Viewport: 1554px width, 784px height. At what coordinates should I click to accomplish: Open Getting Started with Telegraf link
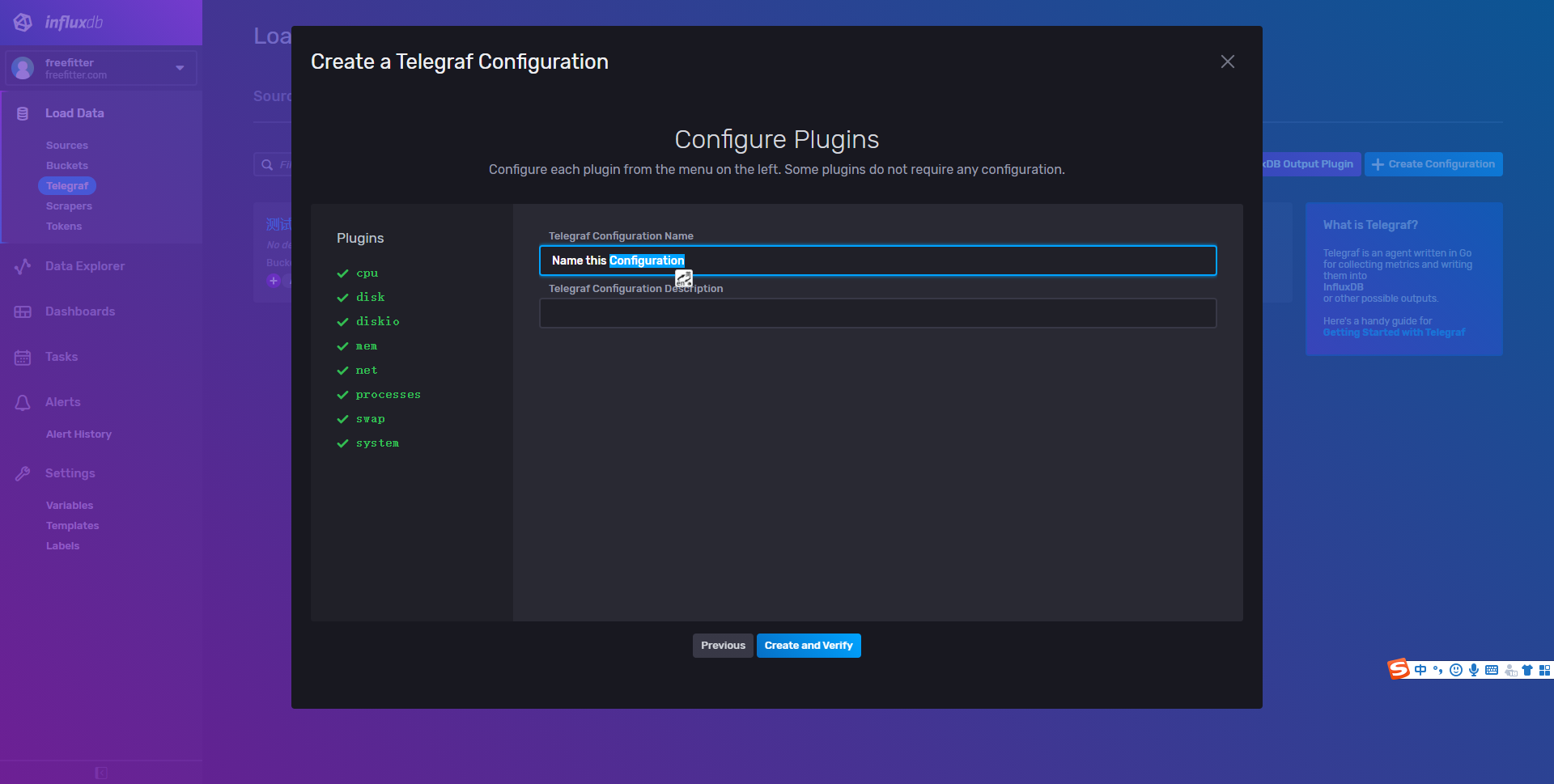[x=1394, y=333]
